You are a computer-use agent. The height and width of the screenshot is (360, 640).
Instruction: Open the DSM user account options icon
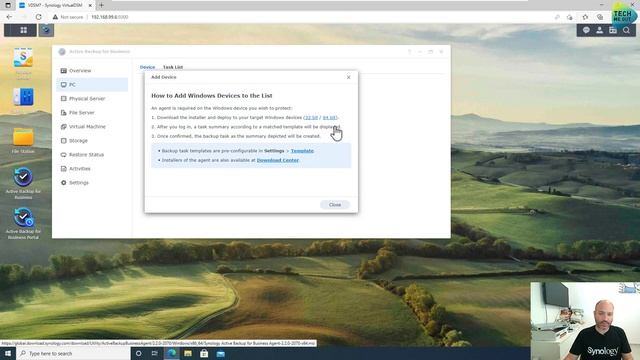(600, 30)
